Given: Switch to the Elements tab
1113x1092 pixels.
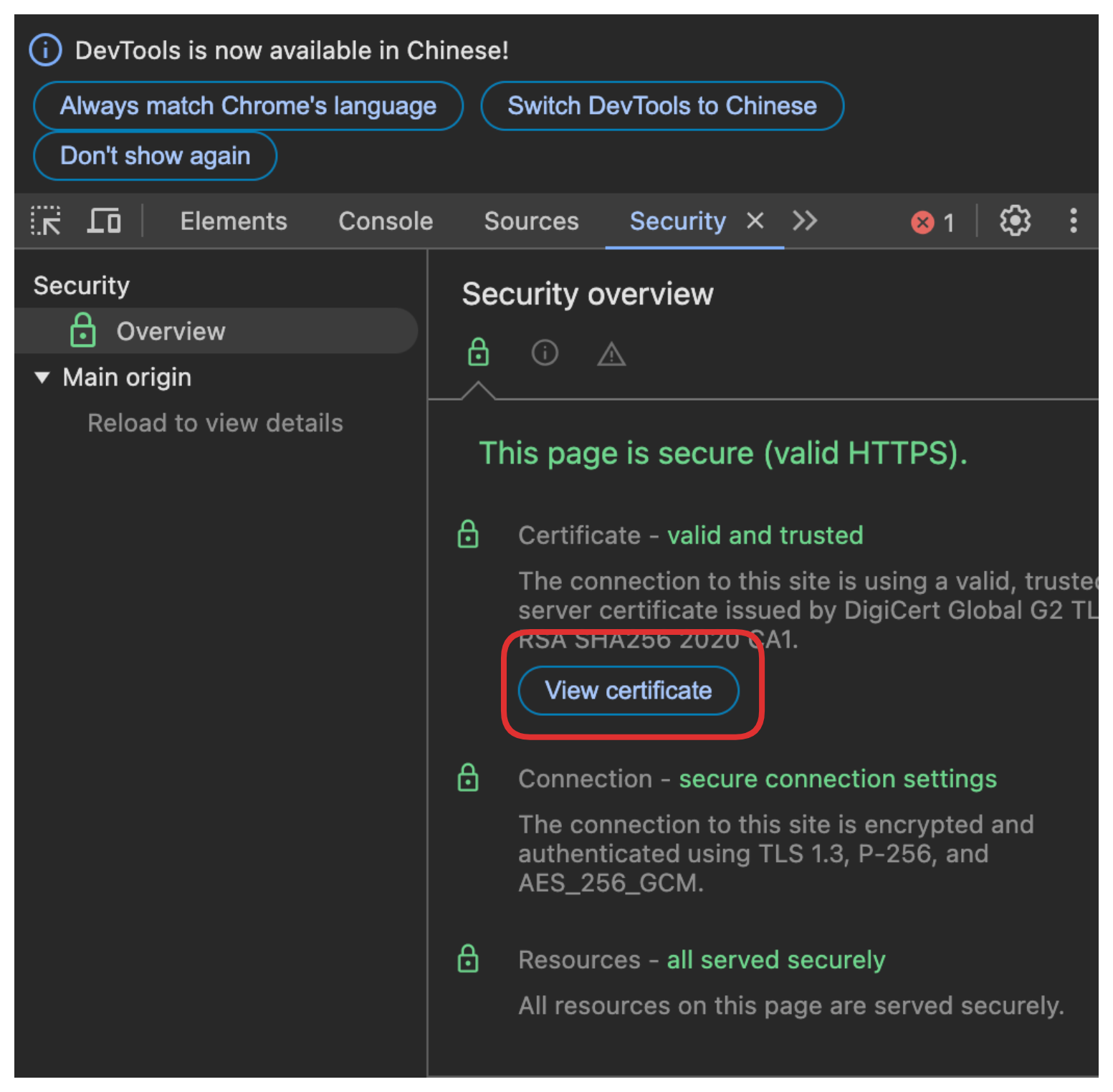Looking at the screenshot, I should [x=234, y=221].
